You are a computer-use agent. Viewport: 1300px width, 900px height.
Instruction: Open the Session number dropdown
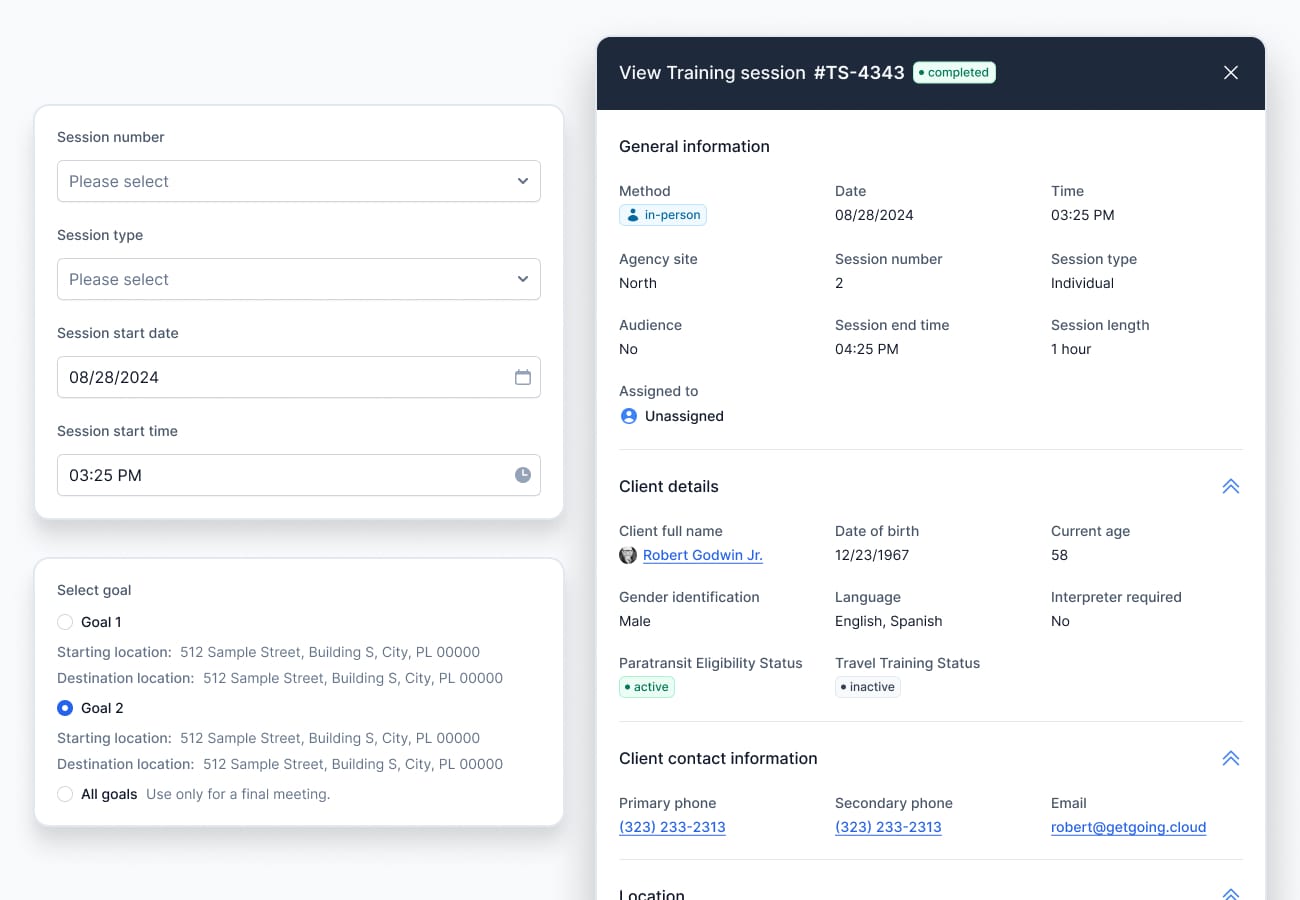pyautogui.click(x=299, y=181)
